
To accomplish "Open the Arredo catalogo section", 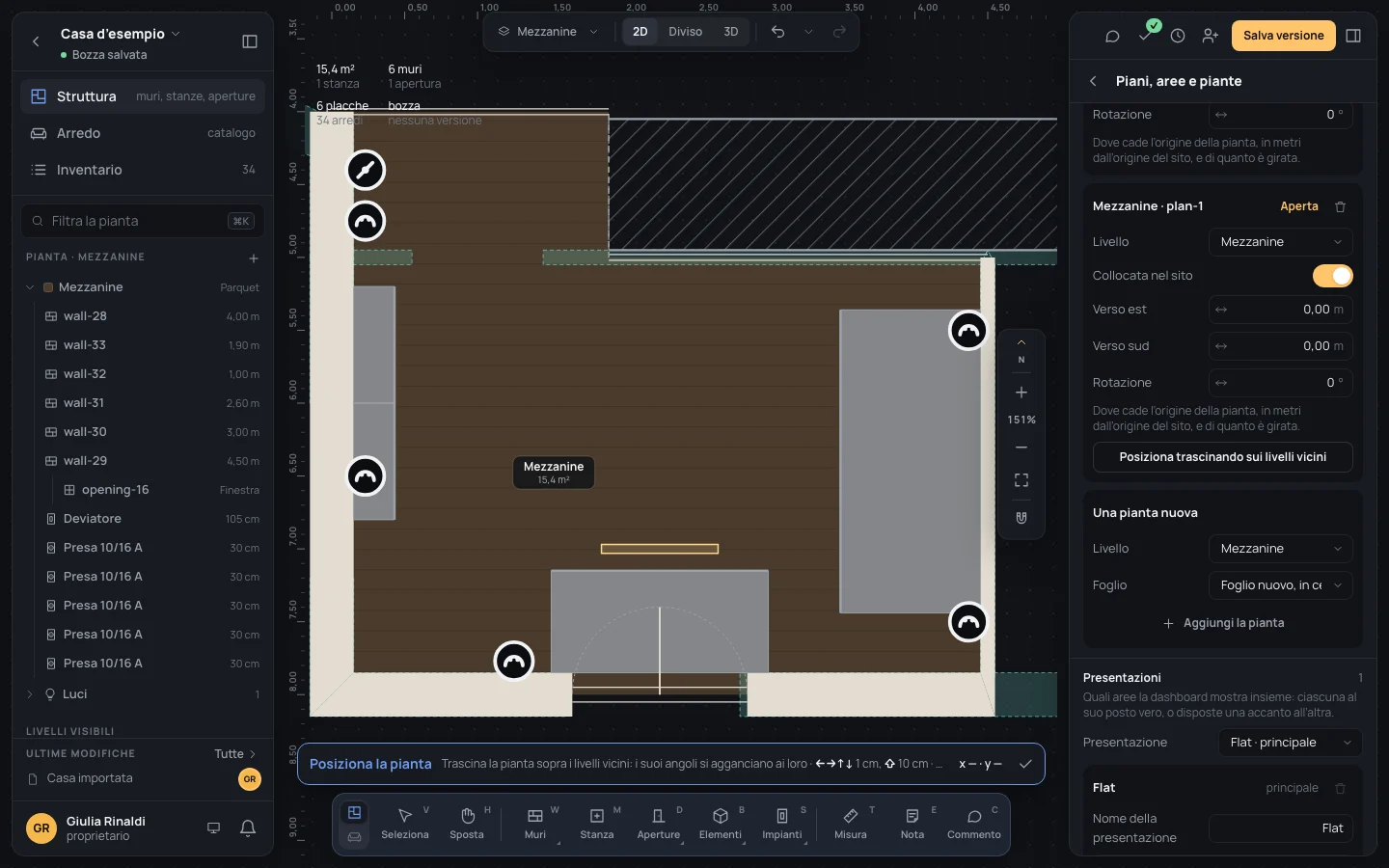I will [x=143, y=133].
